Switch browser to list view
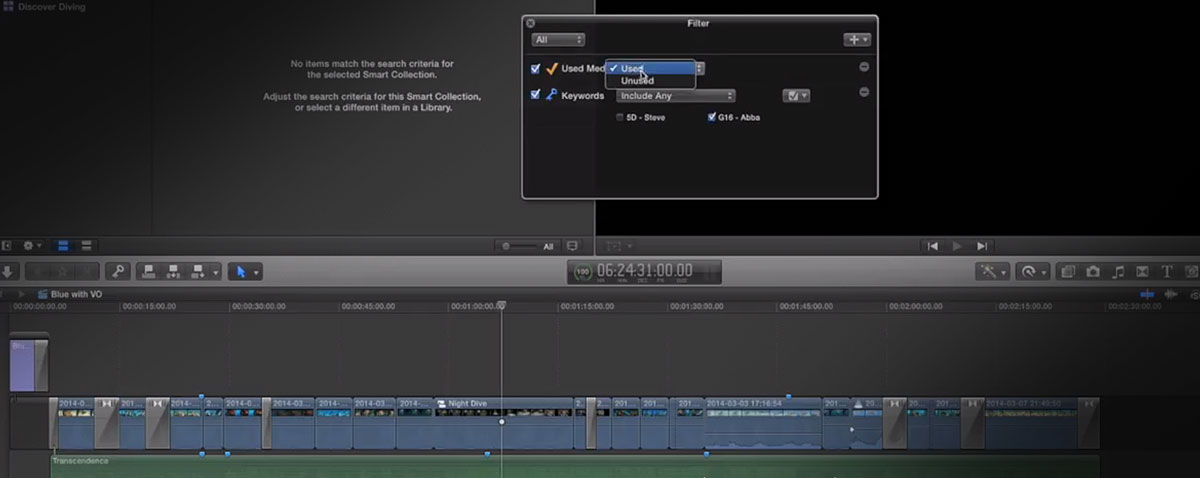Viewport: 1200px width, 478px height. [x=86, y=245]
